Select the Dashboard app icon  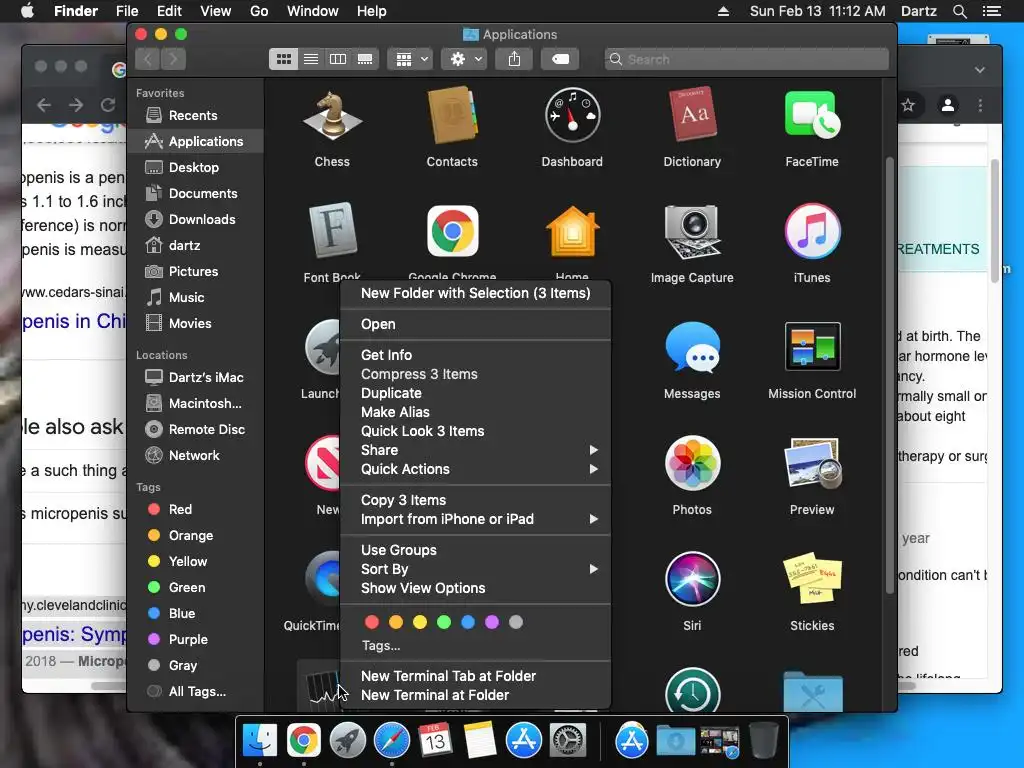point(572,116)
